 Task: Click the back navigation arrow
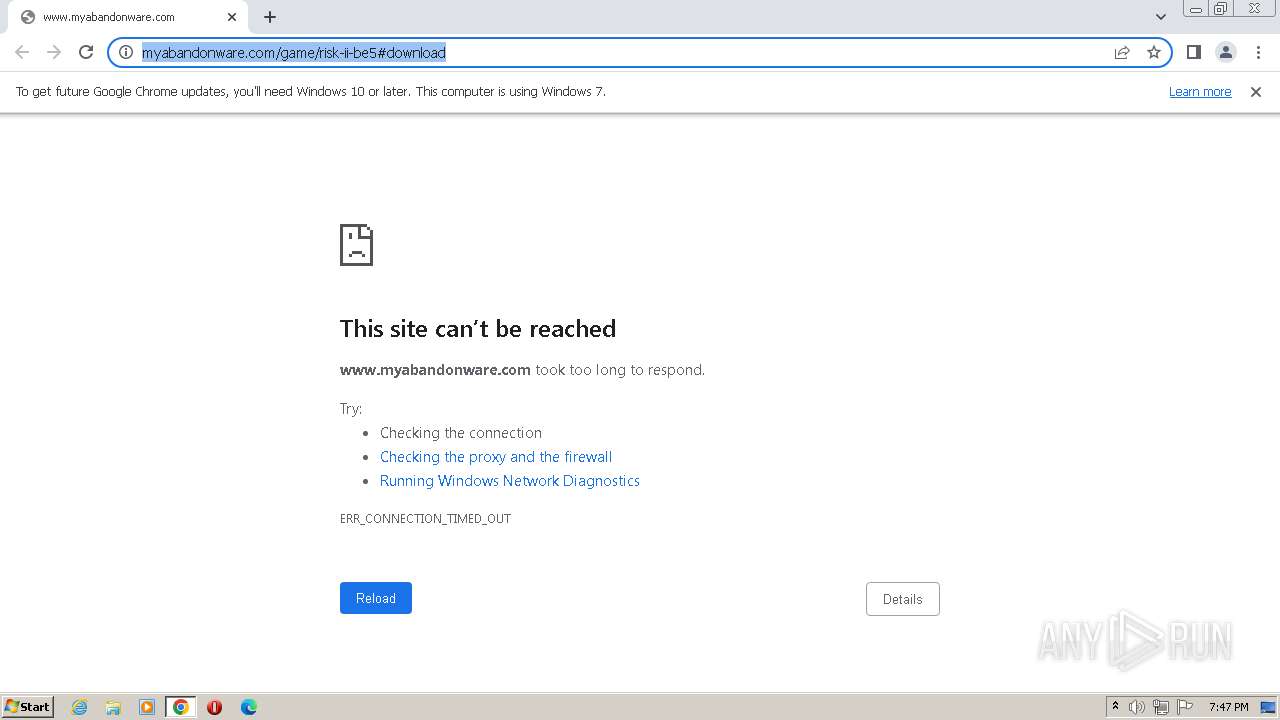[x=22, y=52]
